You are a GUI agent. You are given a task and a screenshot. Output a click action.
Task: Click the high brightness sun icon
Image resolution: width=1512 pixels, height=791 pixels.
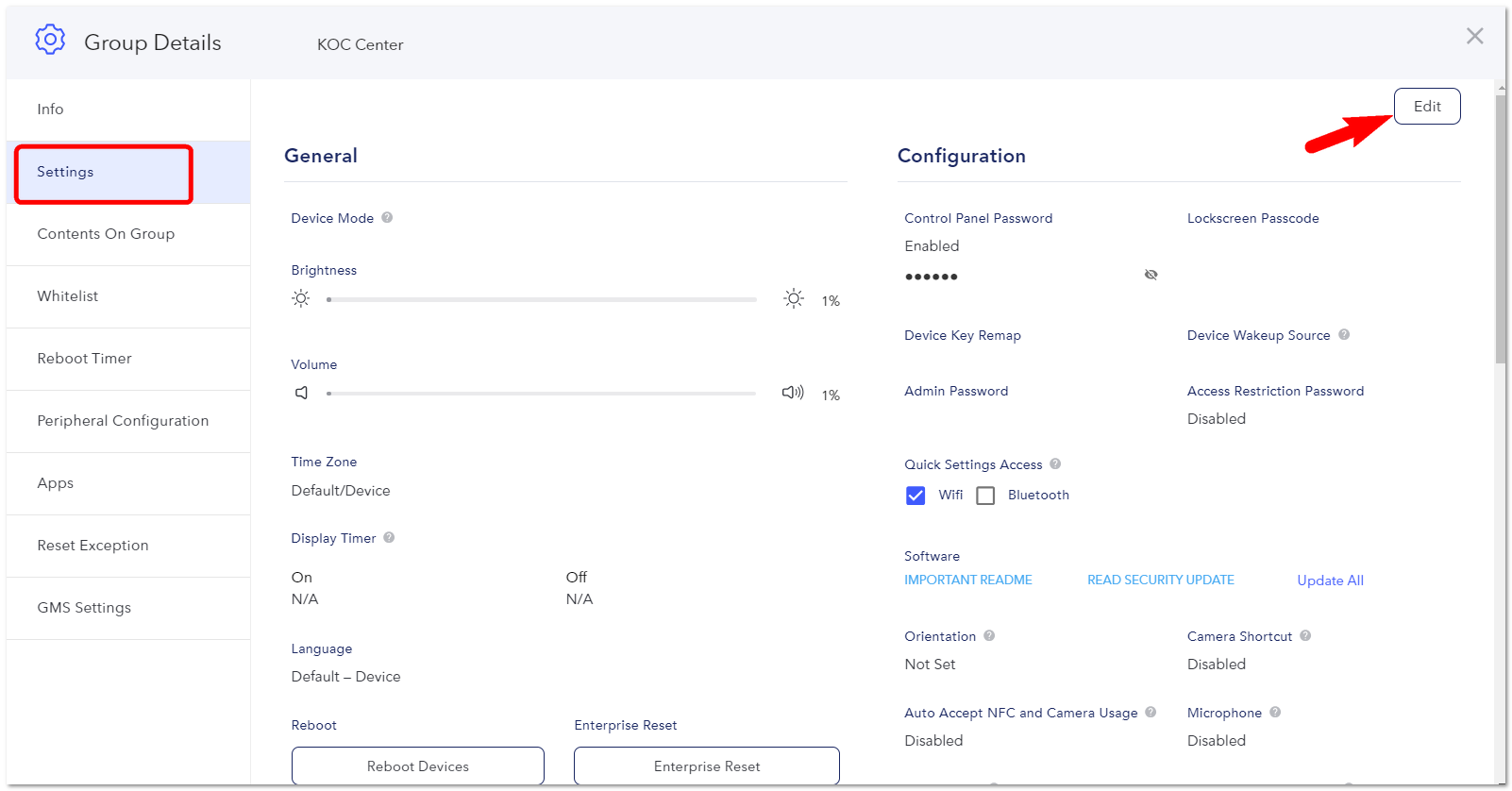pyautogui.click(x=794, y=298)
